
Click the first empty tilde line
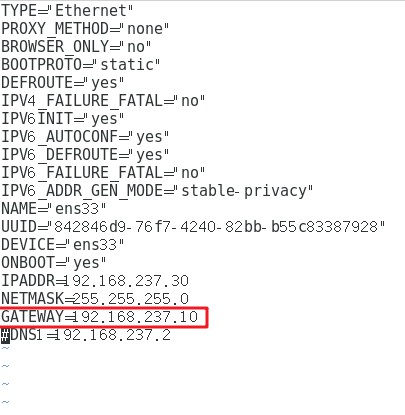tap(5, 348)
